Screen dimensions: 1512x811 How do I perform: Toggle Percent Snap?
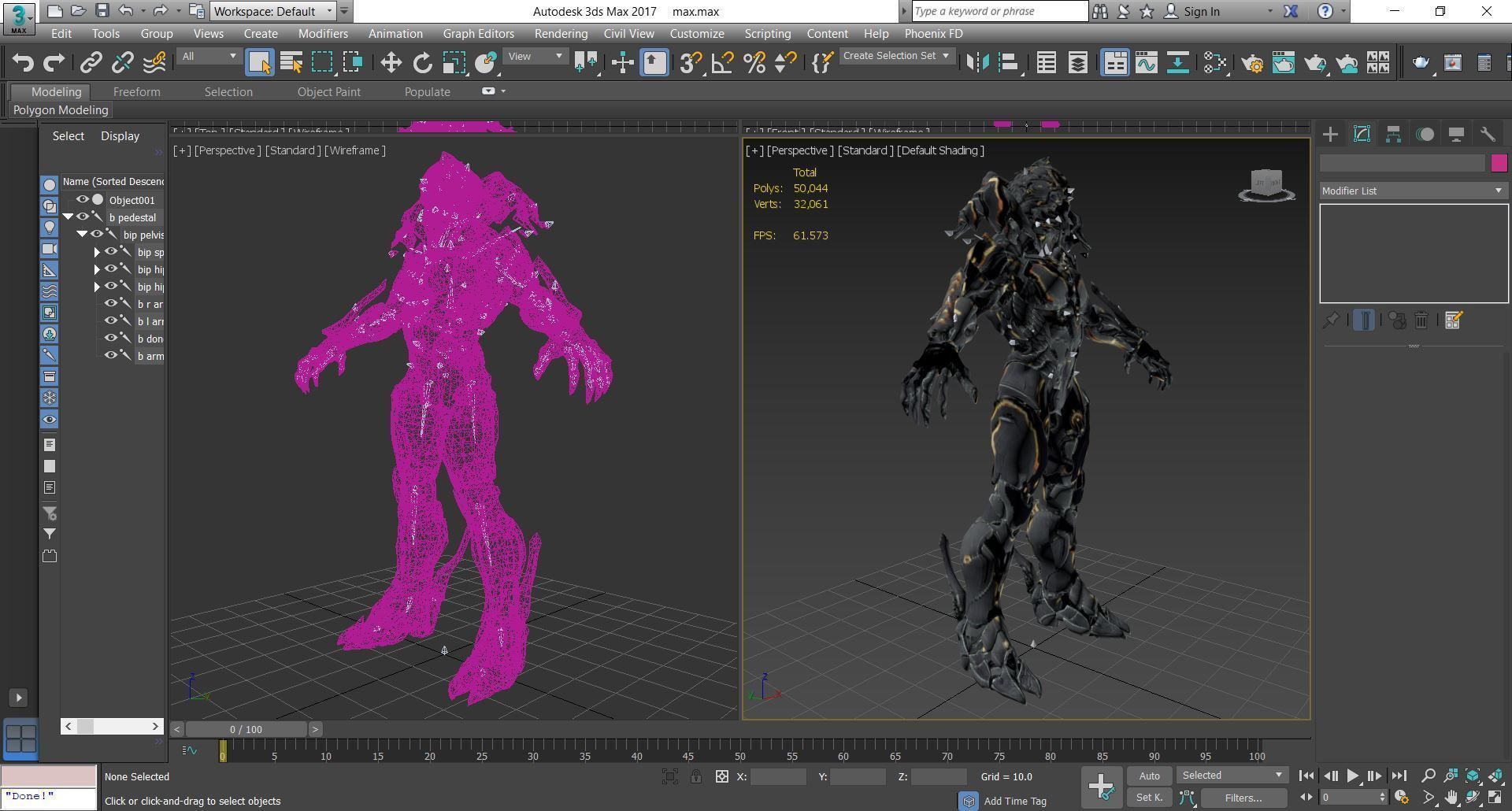[x=754, y=62]
